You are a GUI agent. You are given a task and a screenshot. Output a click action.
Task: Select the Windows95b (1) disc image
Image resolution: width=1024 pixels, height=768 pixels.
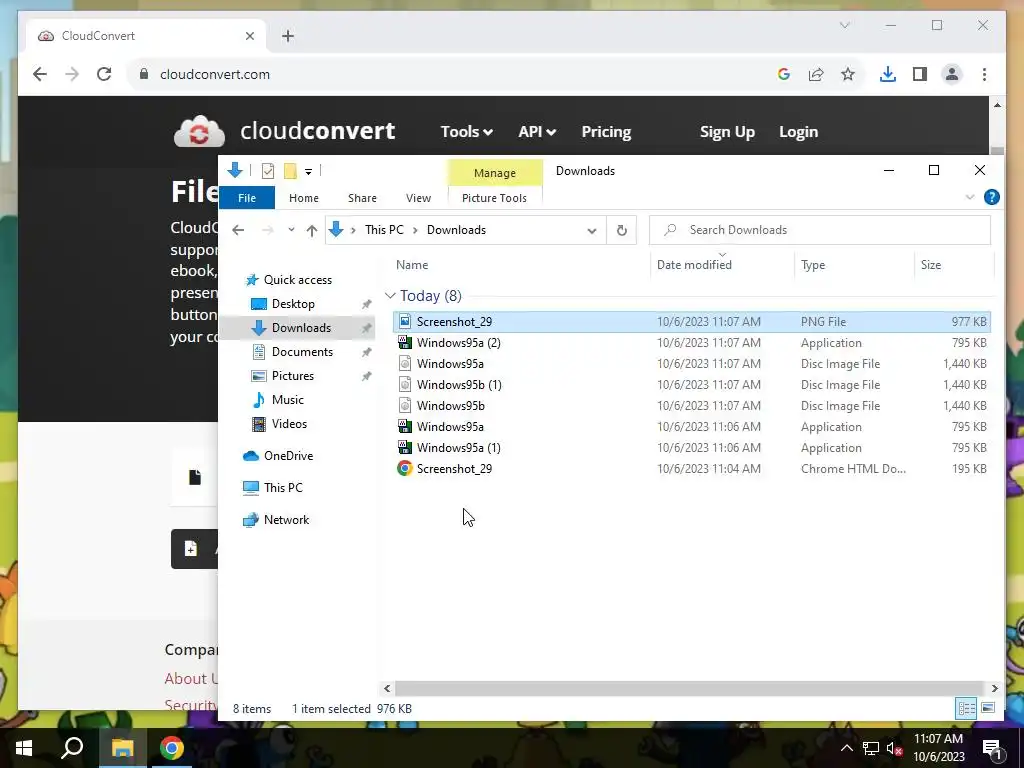[x=692, y=385]
